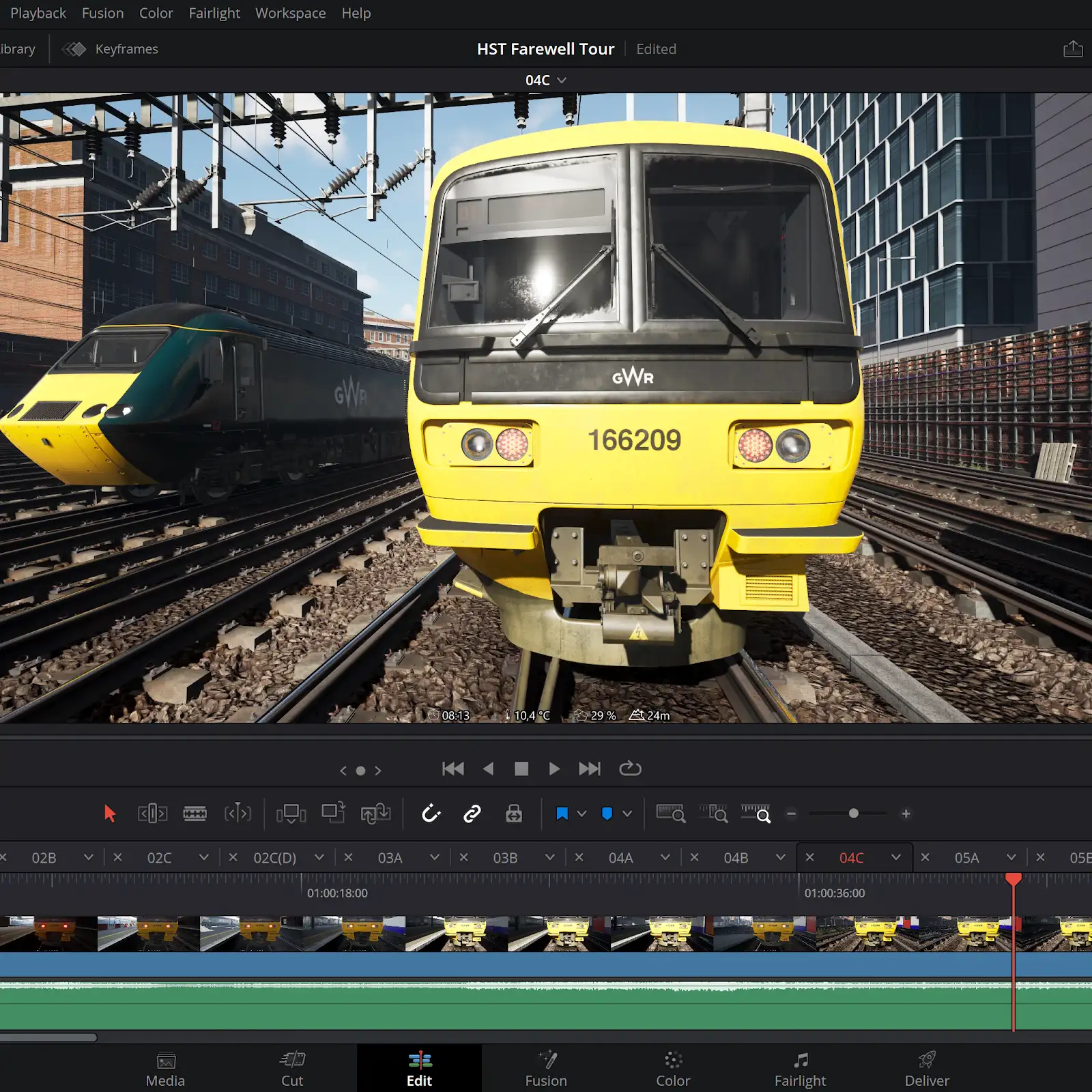The width and height of the screenshot is (1092, 1092).
Task: Open the Fairlight menu in menu bar
Action: [x=214, y=13]
